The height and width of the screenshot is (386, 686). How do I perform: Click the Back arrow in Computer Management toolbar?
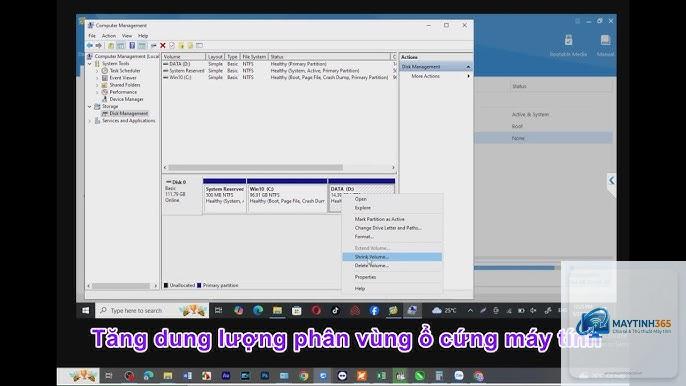[x=90, y=46]
